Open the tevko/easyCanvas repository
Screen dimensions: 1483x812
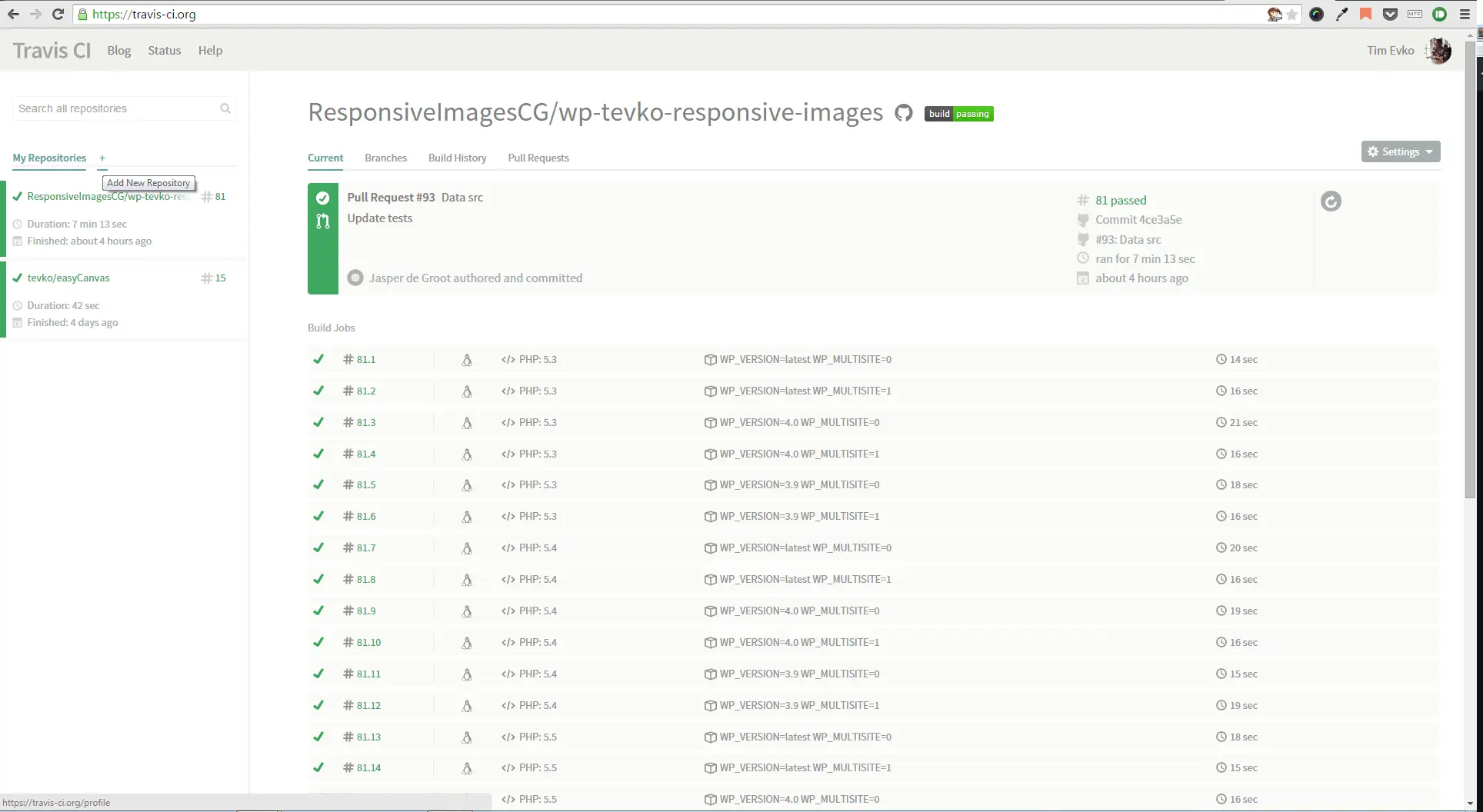tap(68, 278)
